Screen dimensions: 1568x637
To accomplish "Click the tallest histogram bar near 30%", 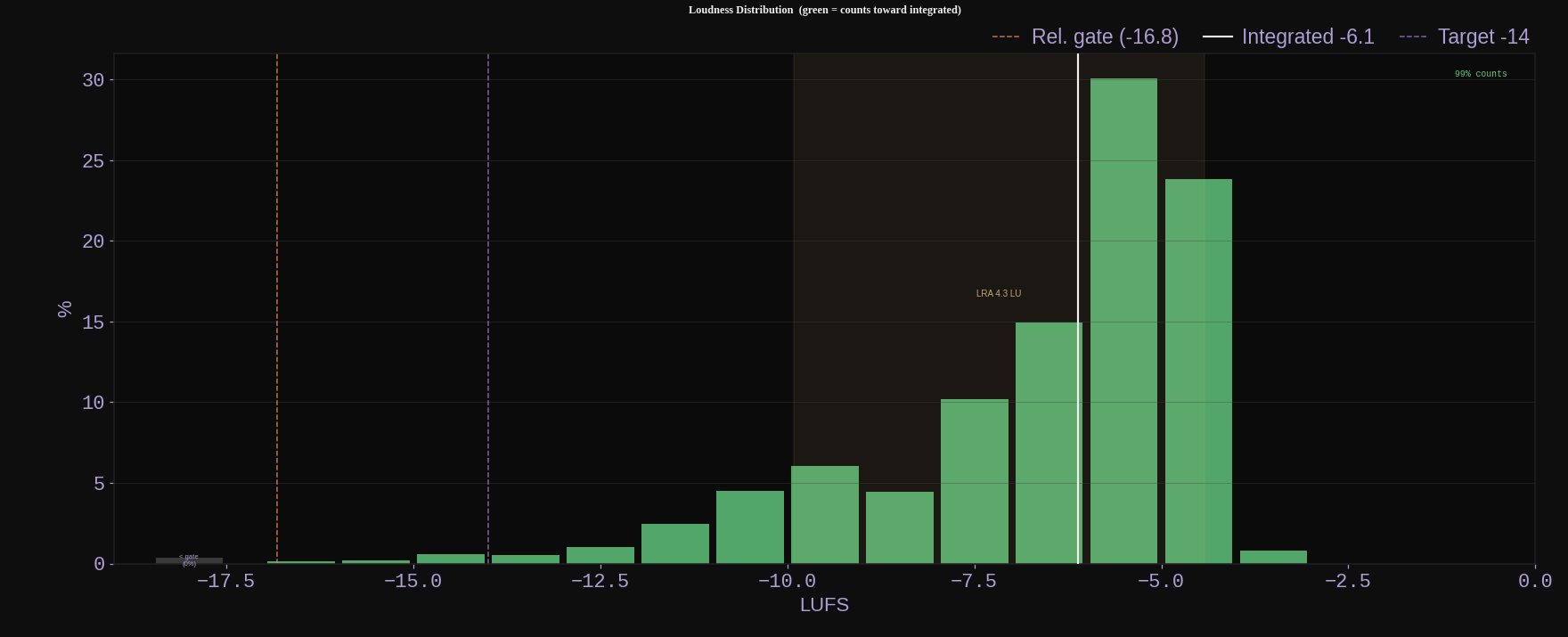I will coord(1123,321).
